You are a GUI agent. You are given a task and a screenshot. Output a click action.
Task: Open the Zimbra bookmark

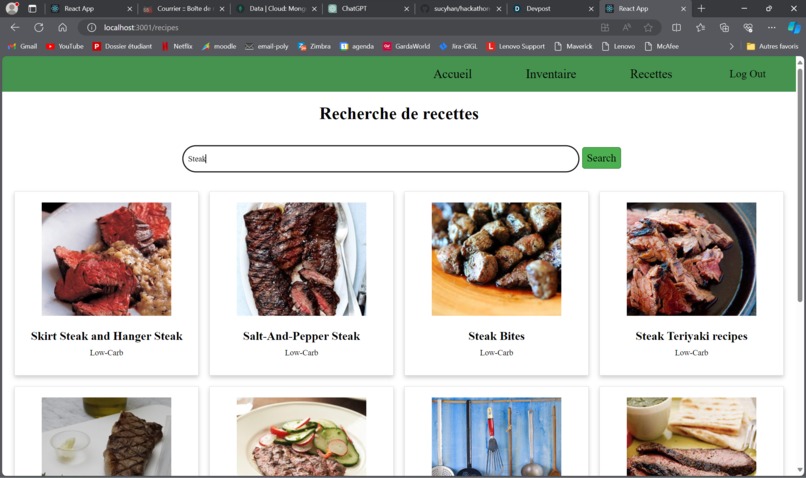[314, 46]
